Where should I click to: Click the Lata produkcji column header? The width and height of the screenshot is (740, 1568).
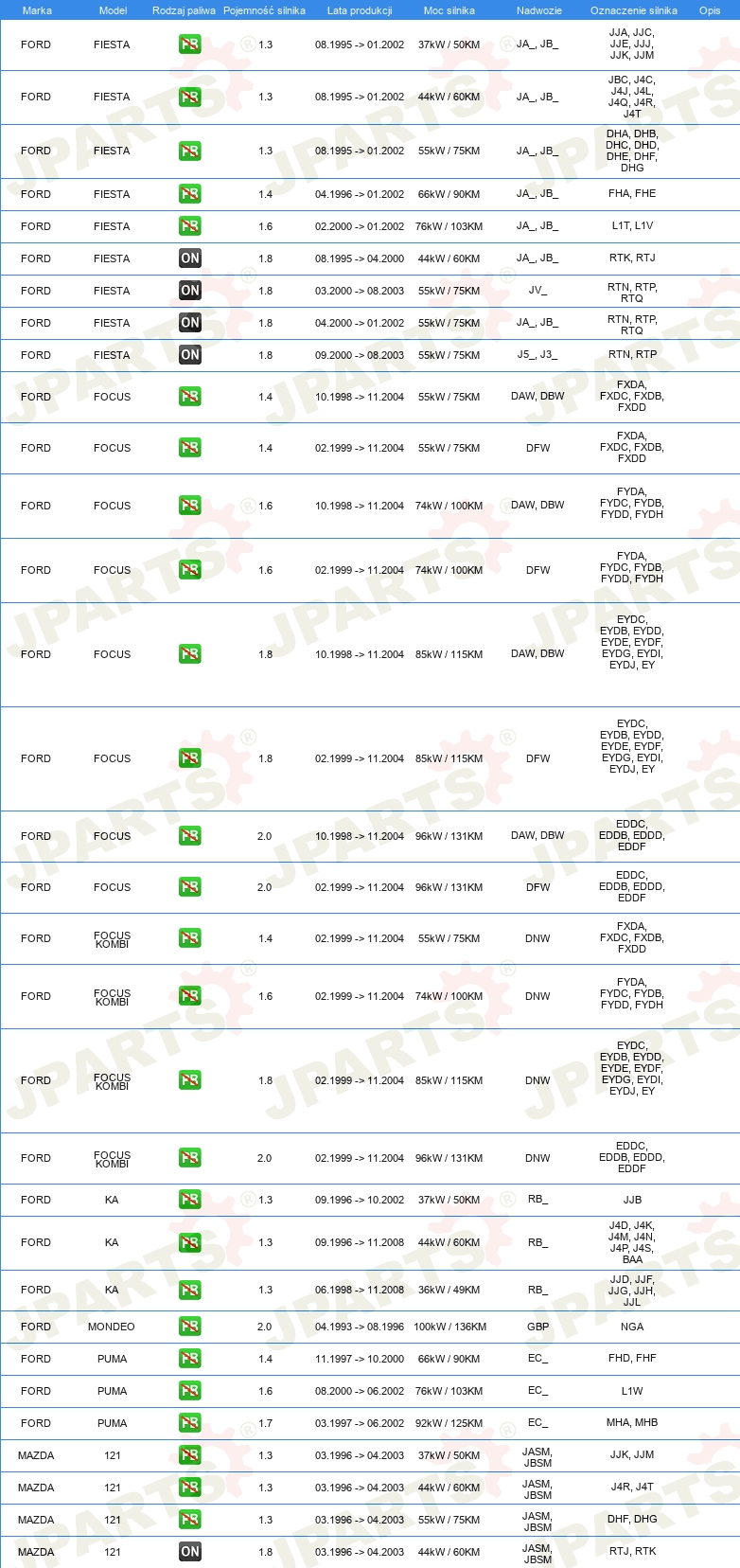(x=360, y=10)
